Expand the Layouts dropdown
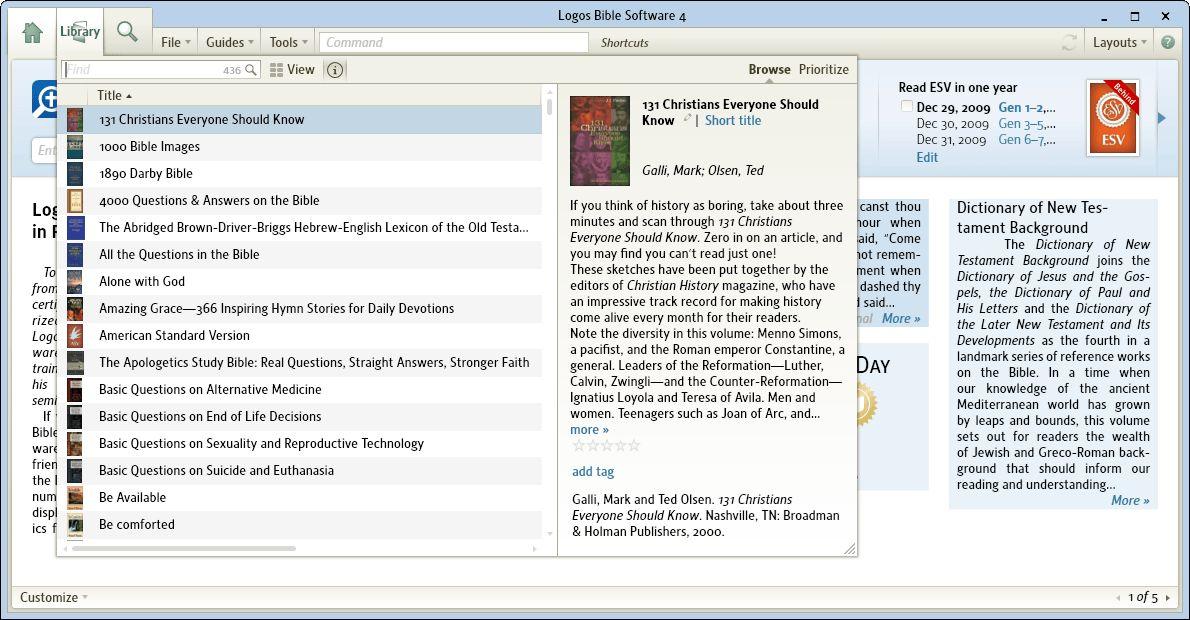Screen dimensions: 1190x620 (1119, 42)
